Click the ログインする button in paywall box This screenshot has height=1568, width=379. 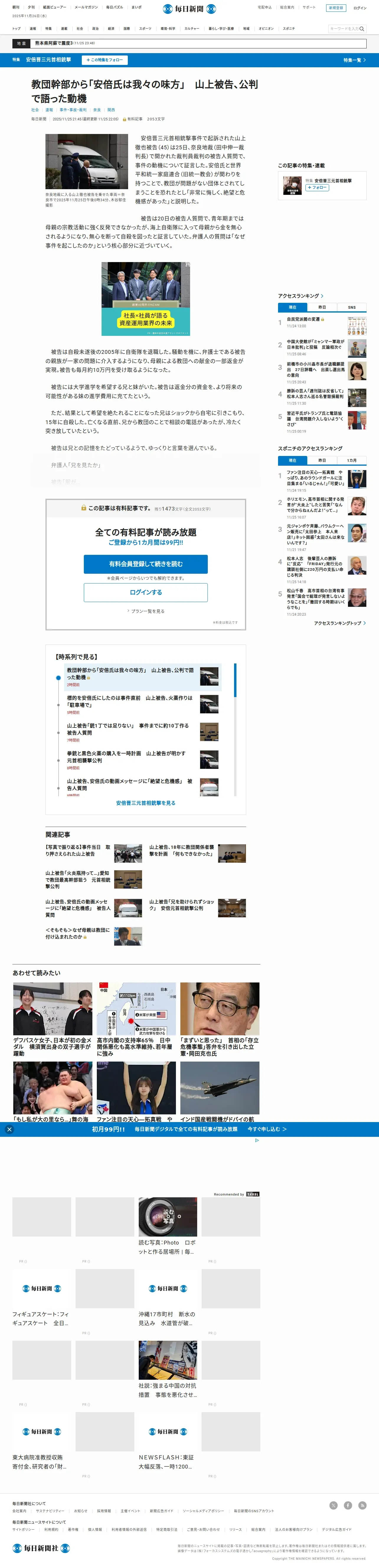pyautogui.click(x=146, y=592)
